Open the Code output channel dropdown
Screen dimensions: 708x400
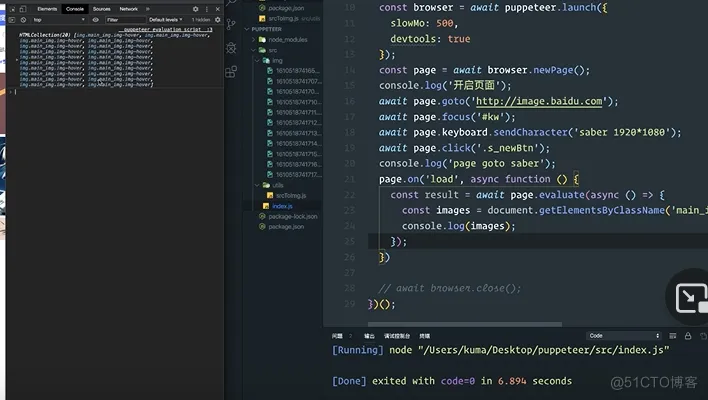(x=624, y=336)
